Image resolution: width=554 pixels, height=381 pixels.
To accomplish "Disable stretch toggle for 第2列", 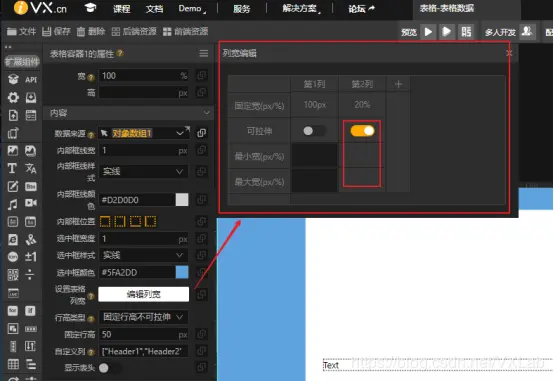I will click(x=362, y=131).
